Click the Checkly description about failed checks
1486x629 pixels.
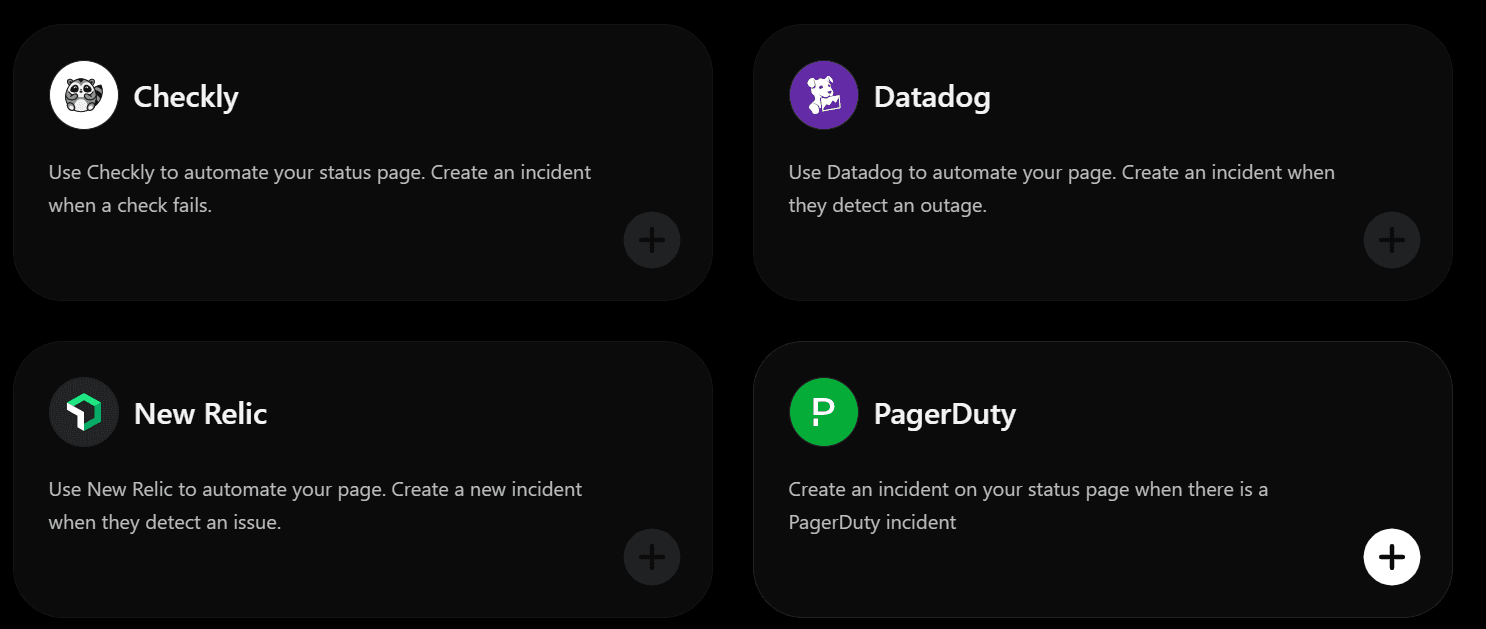point(320,189)
